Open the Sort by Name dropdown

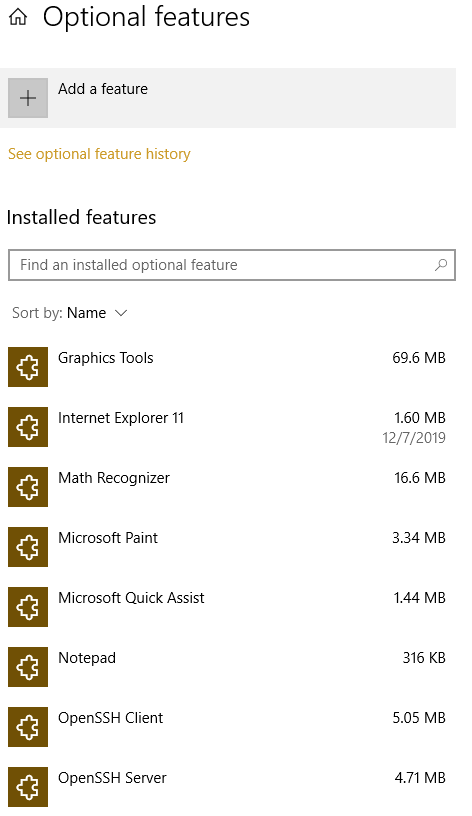pyautogui.click(x=70, y=313)
